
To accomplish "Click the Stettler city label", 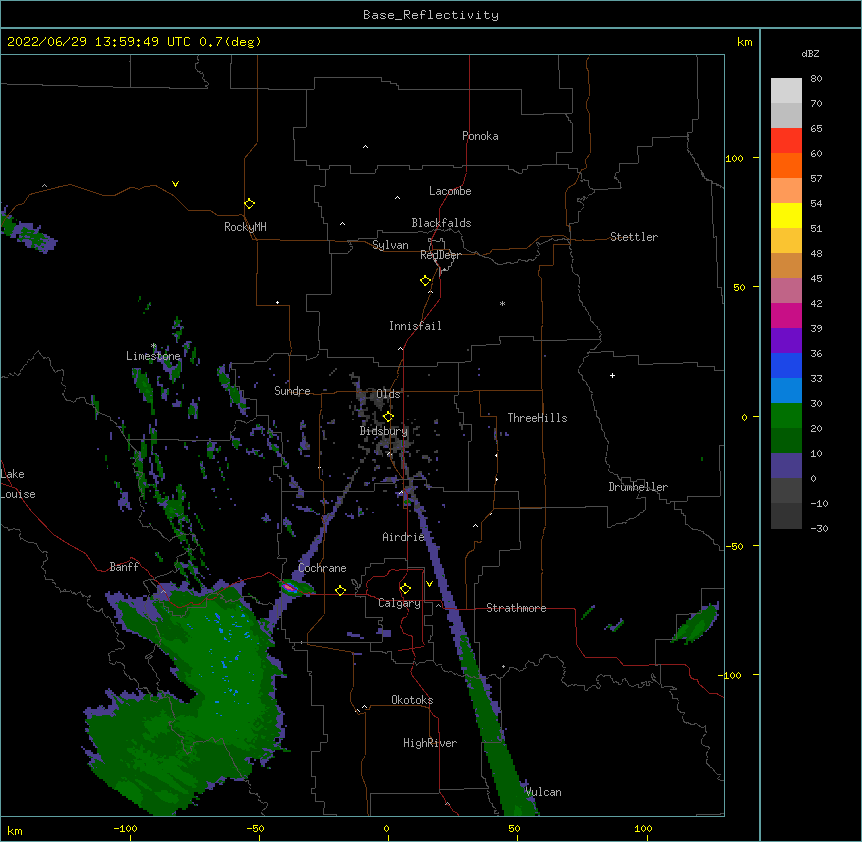I will pos(634,237).
